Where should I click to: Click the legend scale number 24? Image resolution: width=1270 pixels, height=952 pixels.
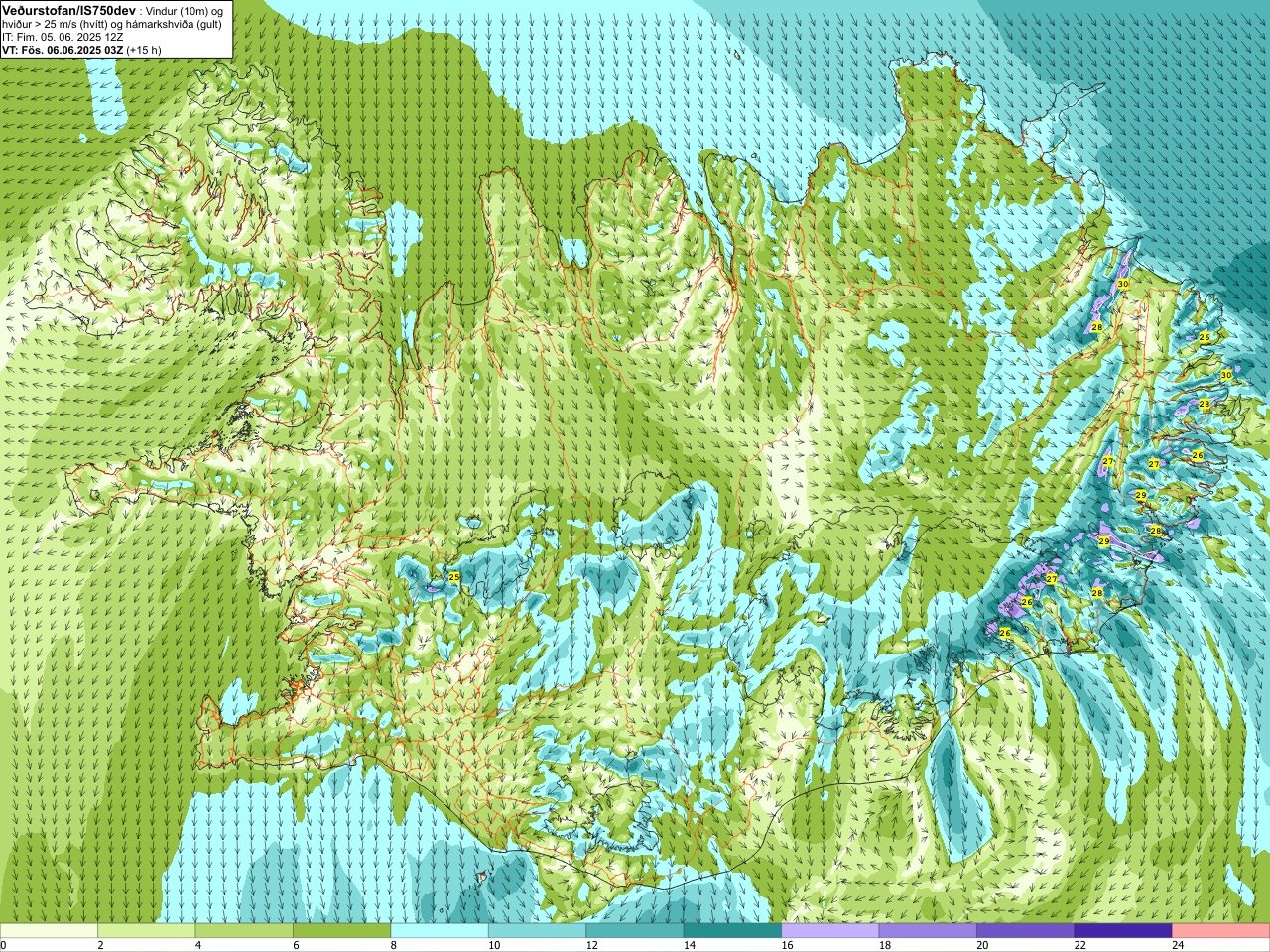(x=1178, y=945)
